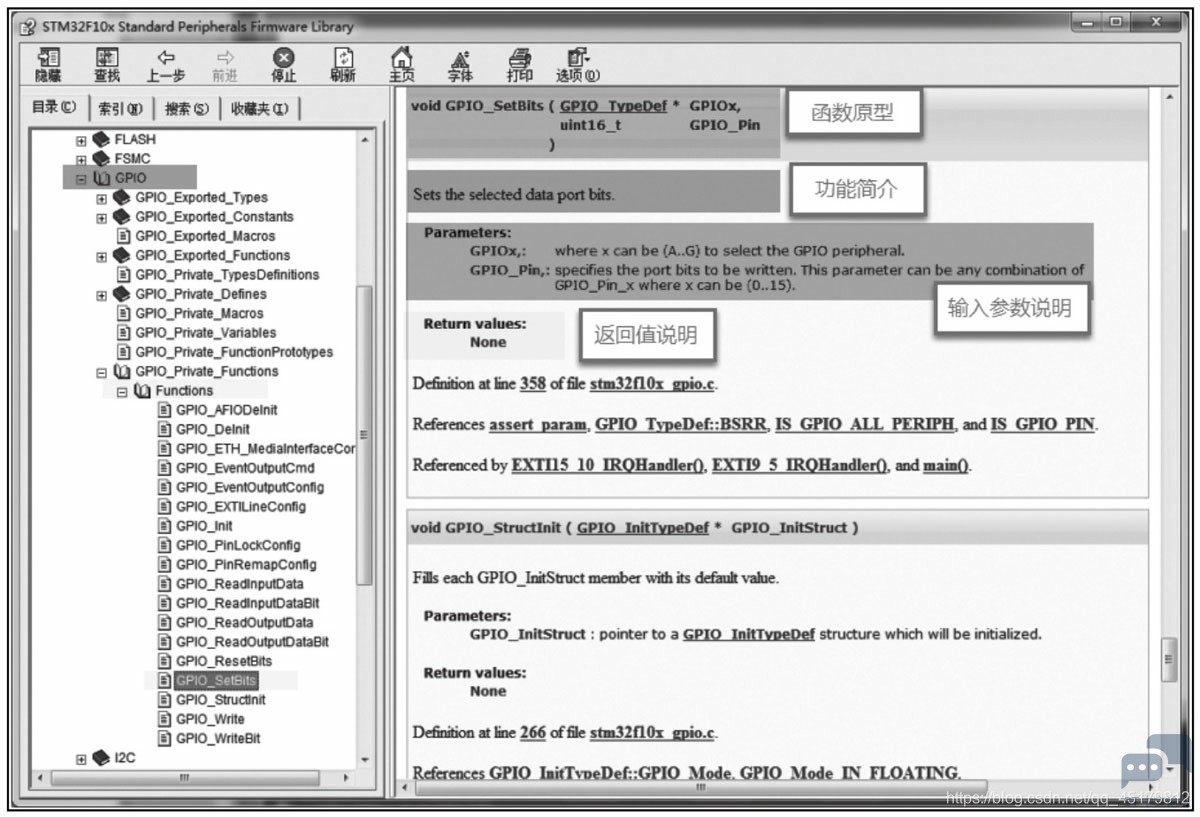Expand the FLASH tree node

81,140
